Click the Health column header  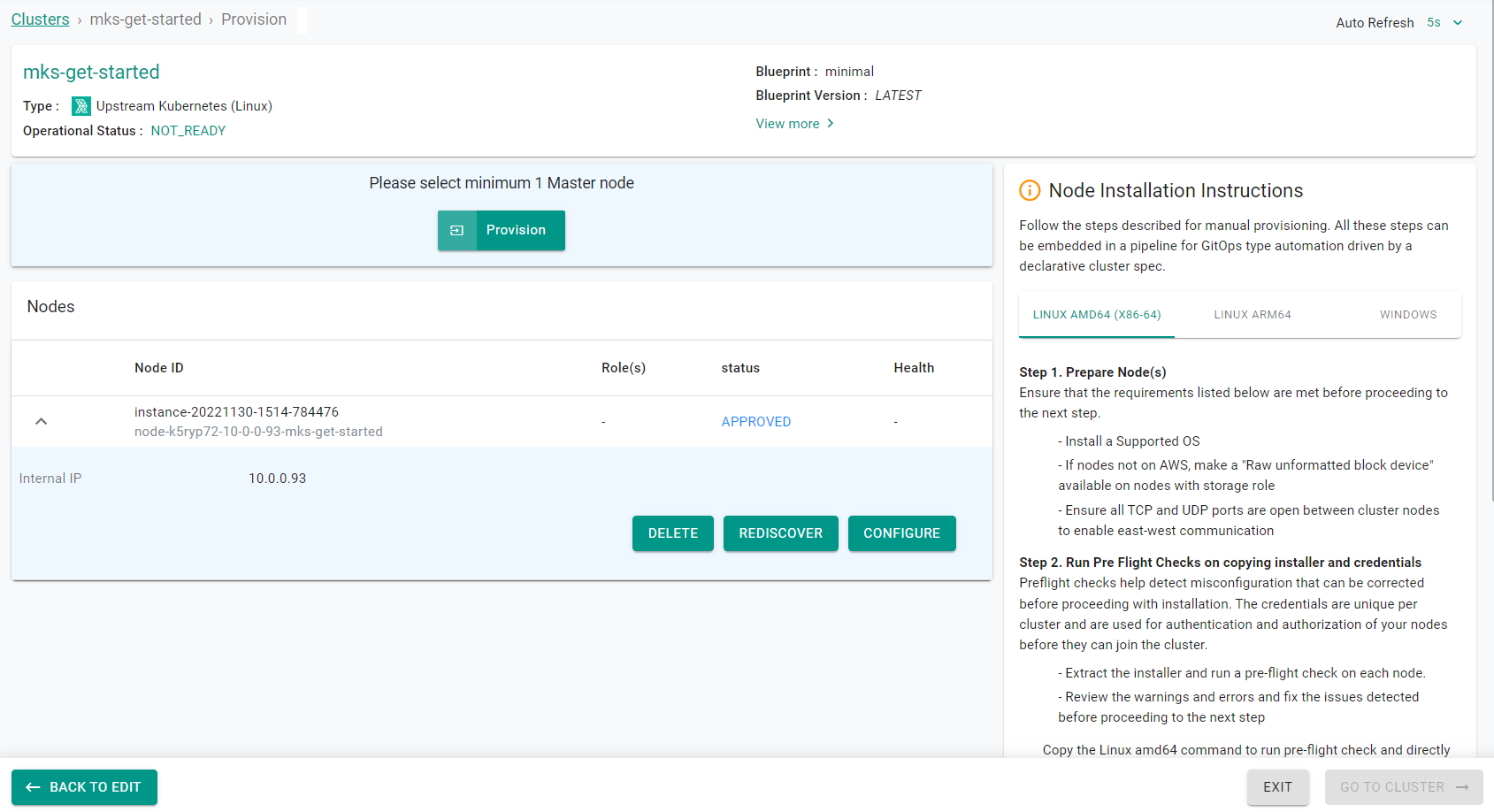click(914, 368)
